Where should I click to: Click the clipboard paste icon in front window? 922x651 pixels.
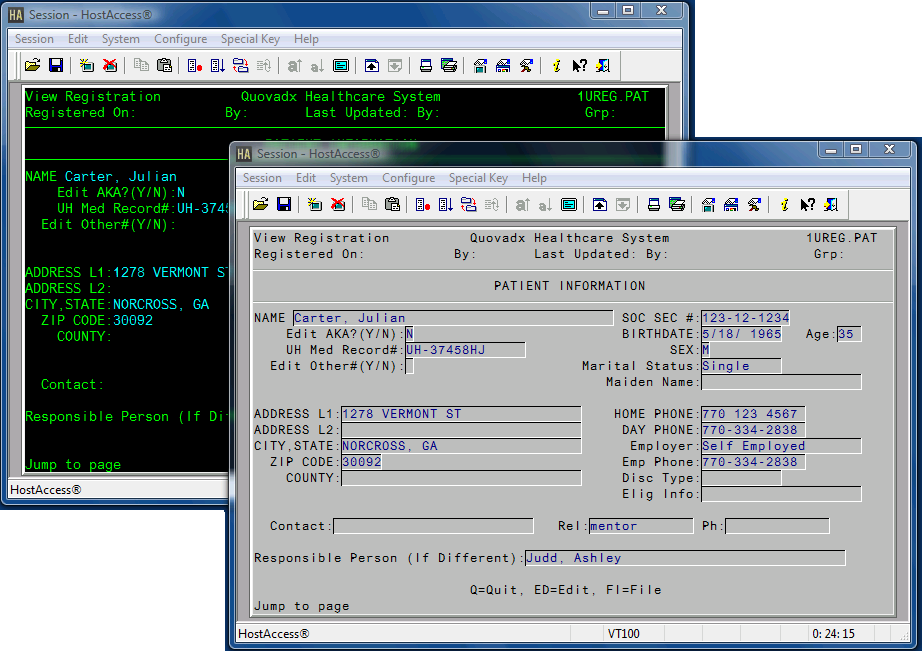(392, 205)
